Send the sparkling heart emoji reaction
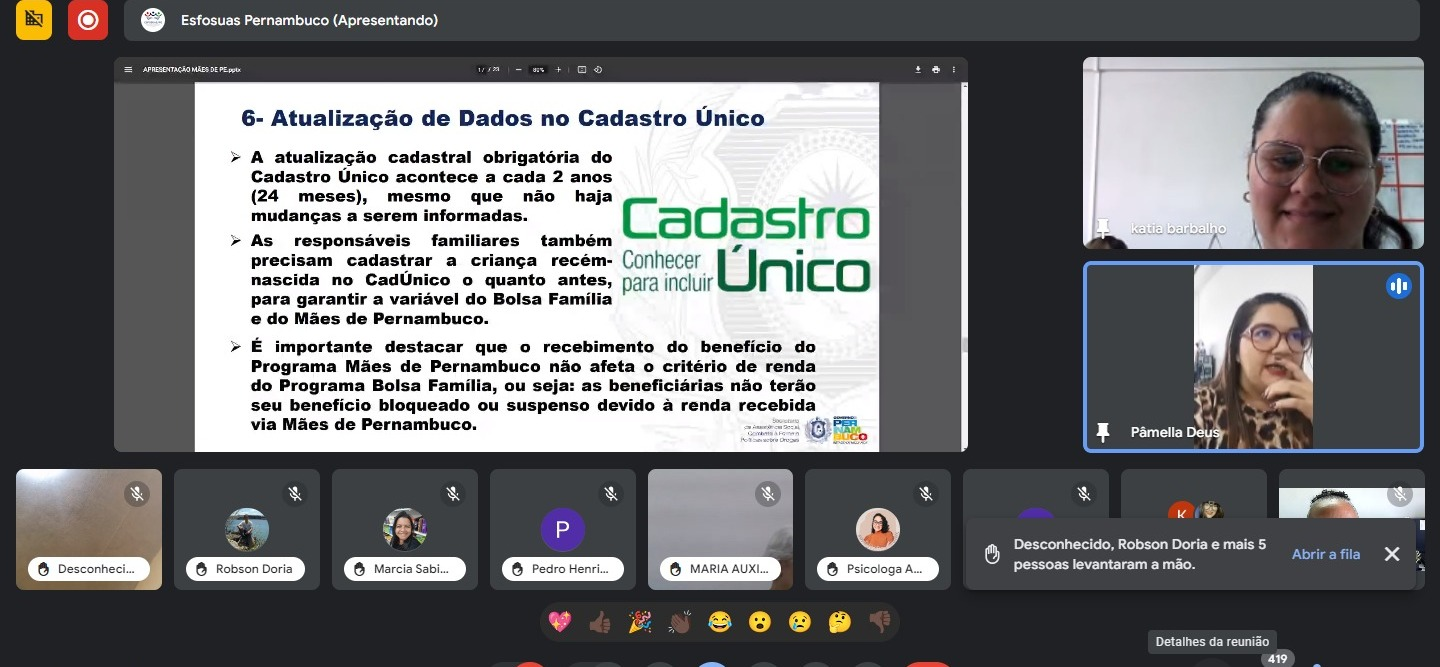The width and height of the screenshot is (1440, 667). click(560, 622)
